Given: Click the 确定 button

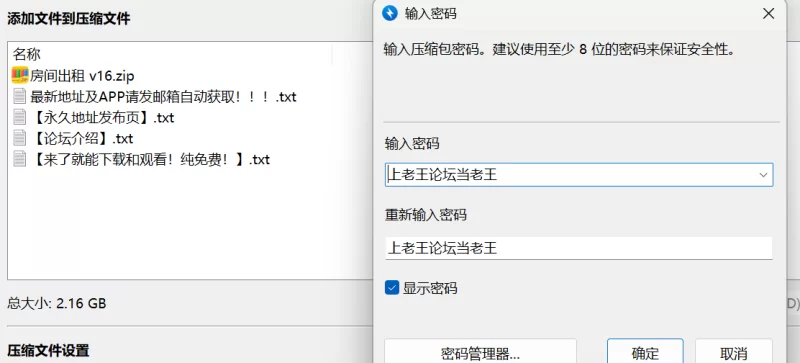Looking at the screenshot, I should (x=645, y=352).
